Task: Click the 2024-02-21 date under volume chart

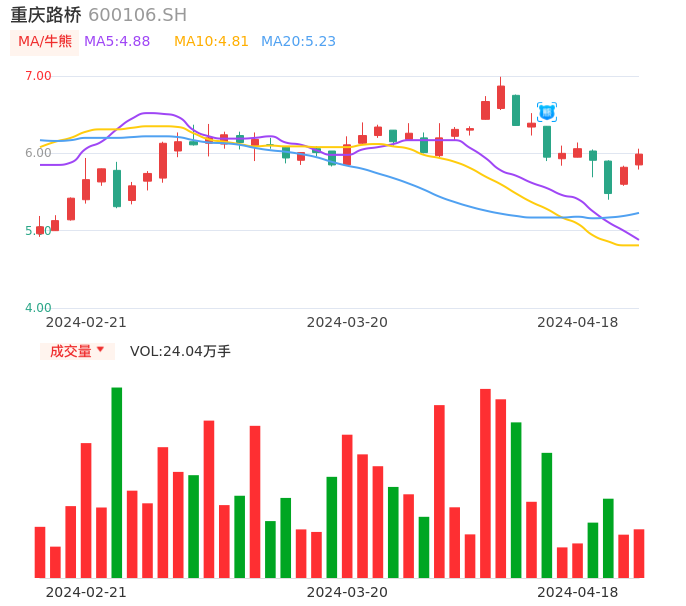Action: (x=86, y=592)
